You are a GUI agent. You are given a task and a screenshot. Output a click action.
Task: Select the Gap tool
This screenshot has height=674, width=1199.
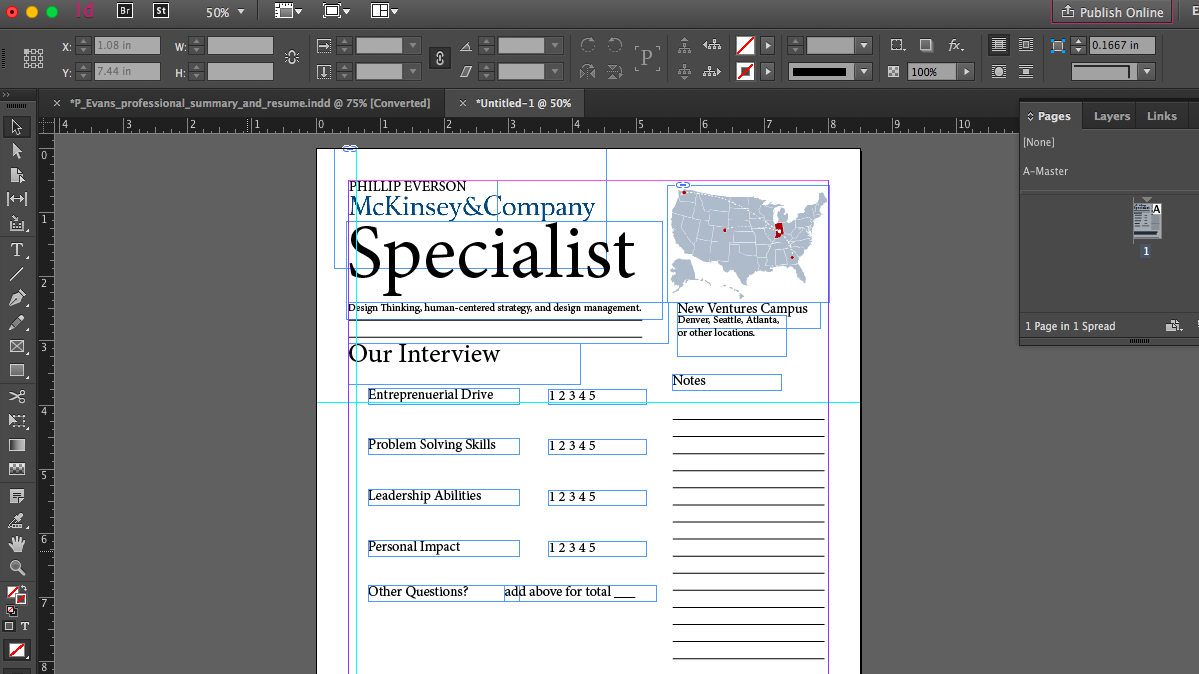tap(16, 199)
